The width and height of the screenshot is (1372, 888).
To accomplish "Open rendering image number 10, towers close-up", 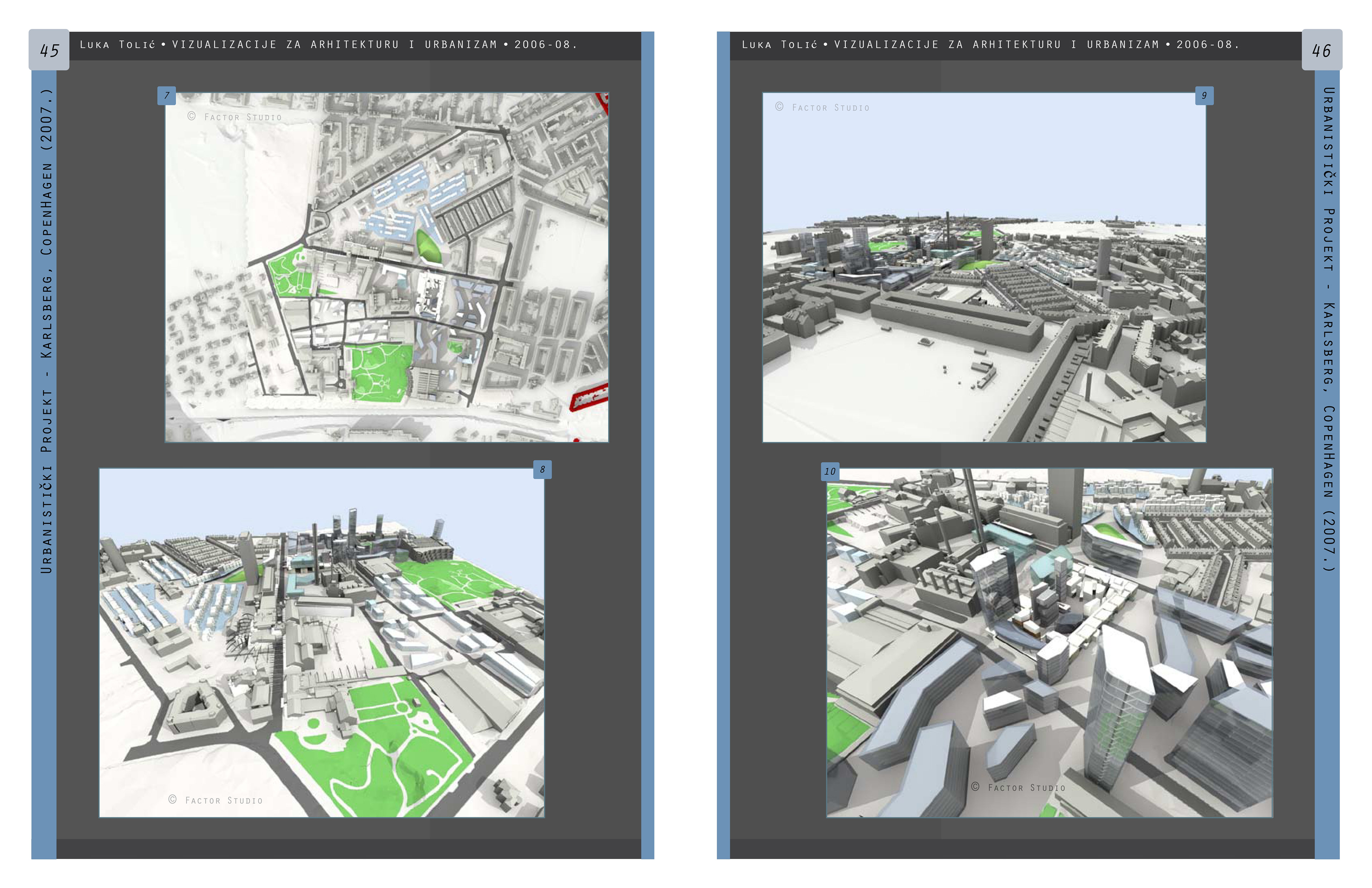I will click(1050, 643).
